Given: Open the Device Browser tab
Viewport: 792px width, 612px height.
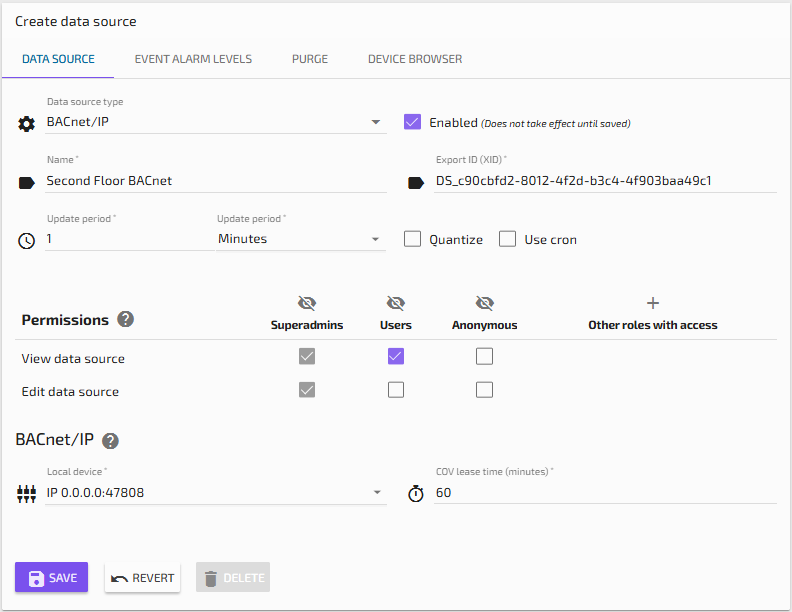Looking at the screenshot, I should coord(415,59).
